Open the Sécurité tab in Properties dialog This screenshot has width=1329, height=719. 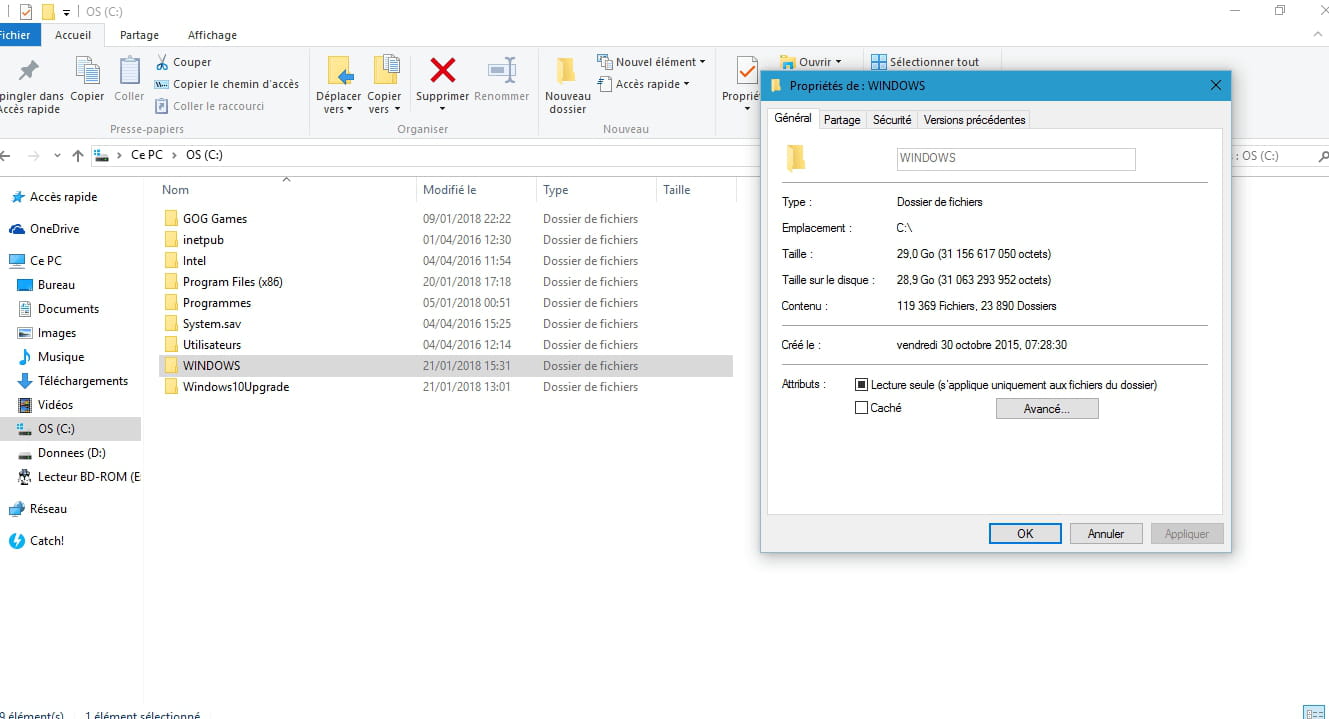pos(892,120)
